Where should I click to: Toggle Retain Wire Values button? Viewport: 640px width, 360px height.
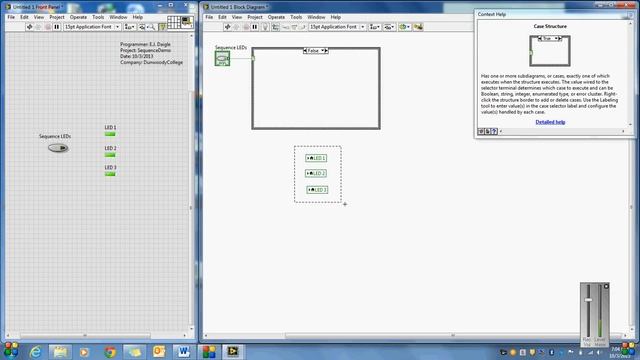(x=276, y=27)
